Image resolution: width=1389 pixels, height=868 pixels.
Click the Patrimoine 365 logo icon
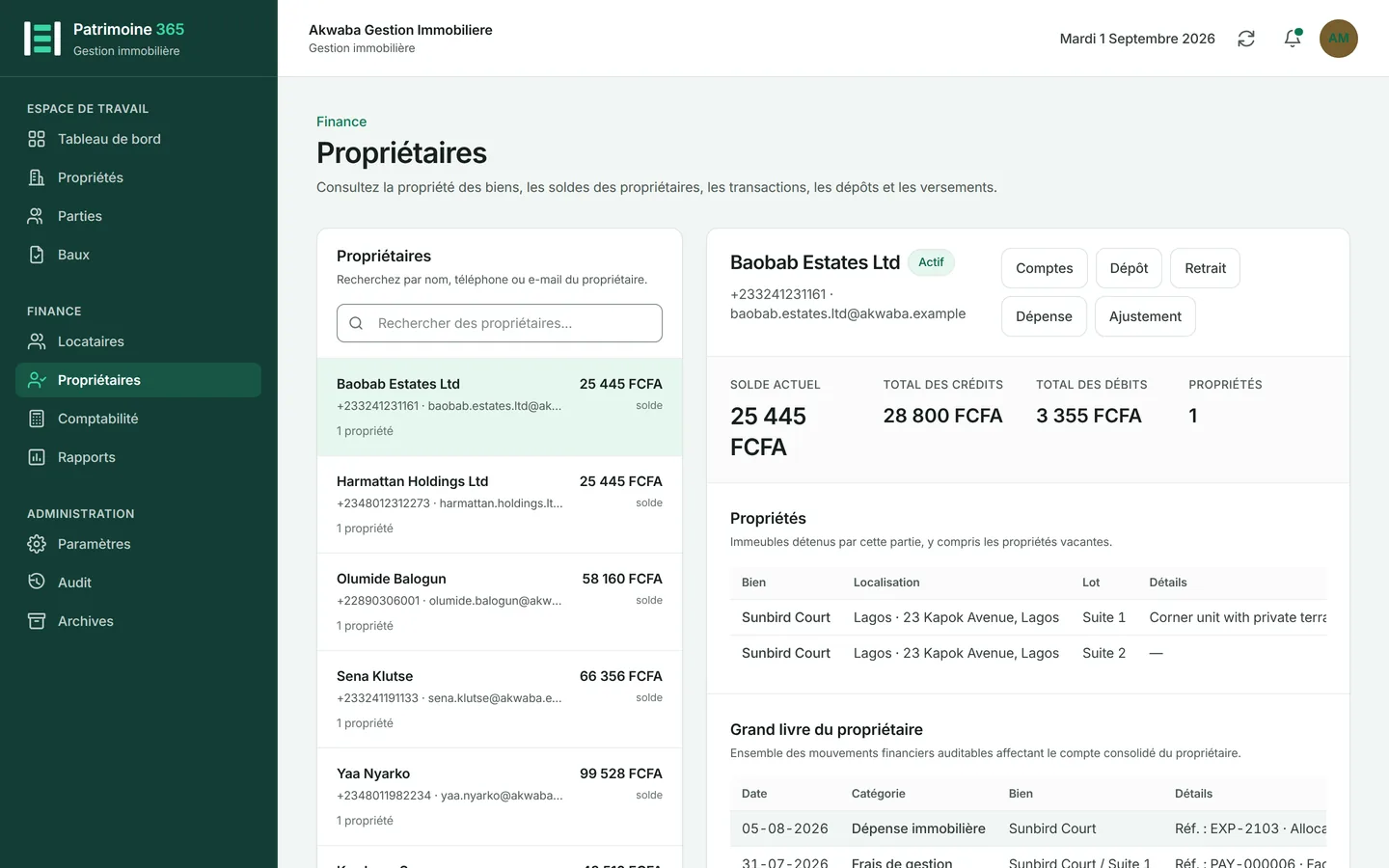pos(42,39)
